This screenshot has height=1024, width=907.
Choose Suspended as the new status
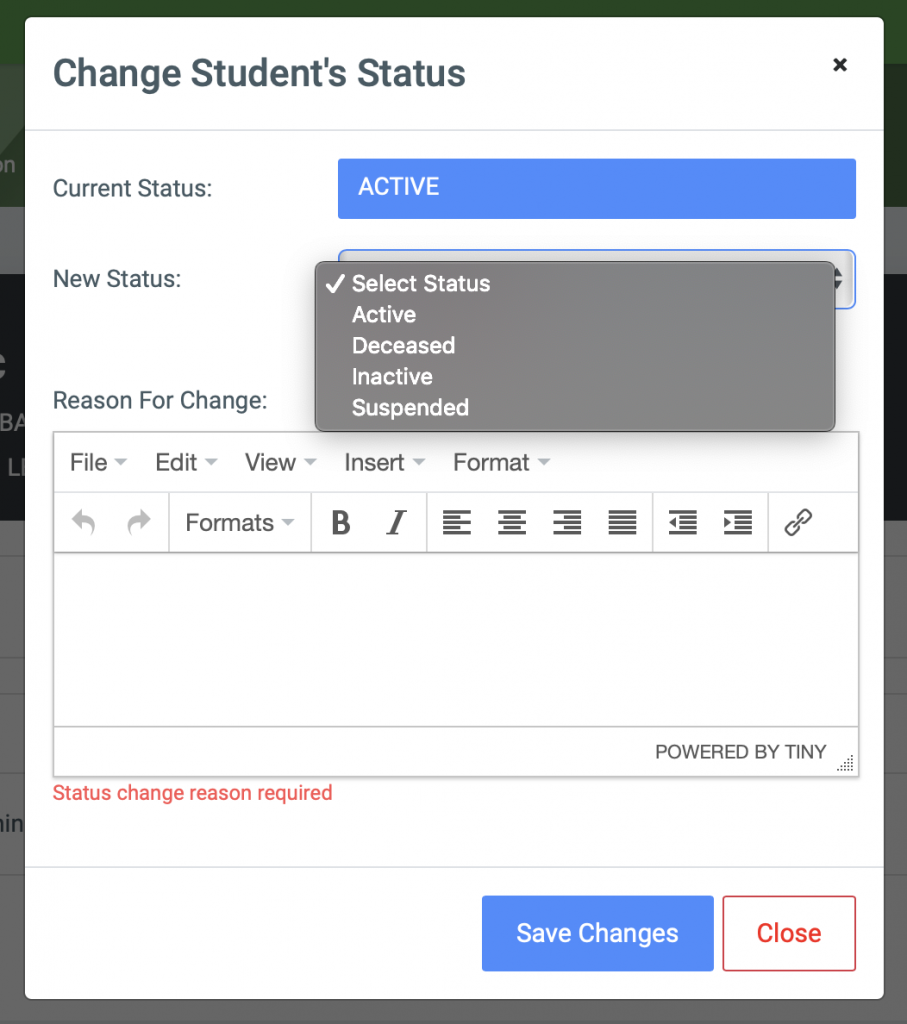click(x=410, y=407)
